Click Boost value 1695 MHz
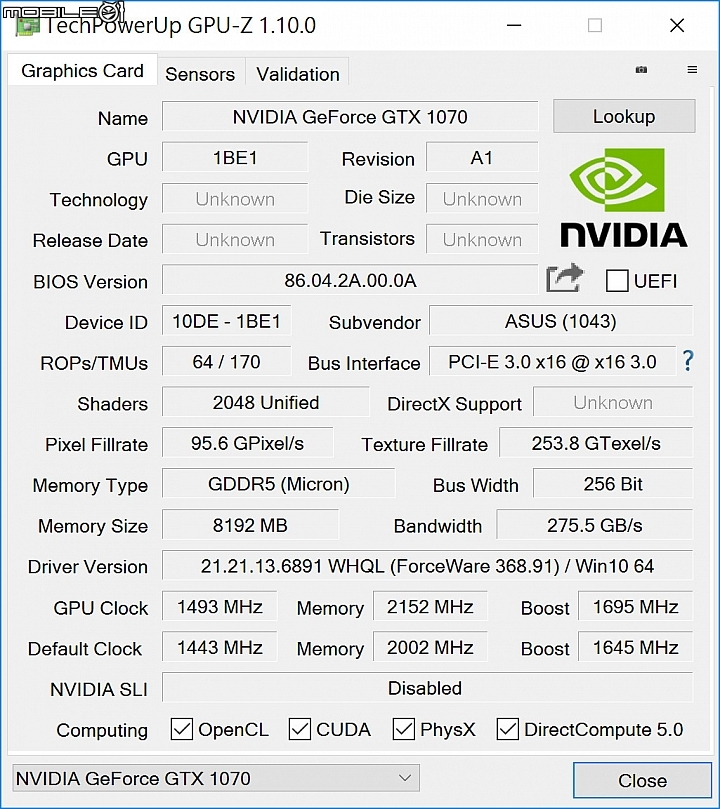Viewport: 720px width, 809px height. [x=635, y=607]
